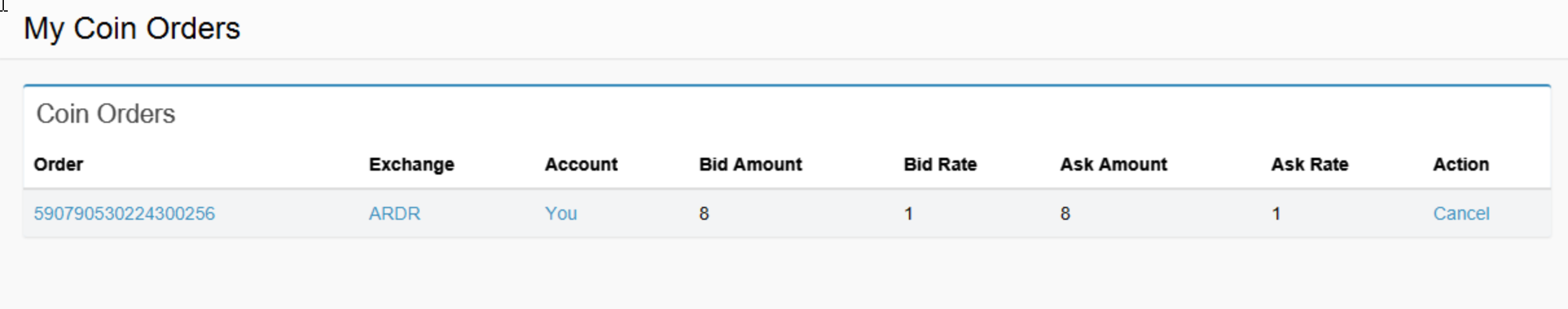1568x309 pixels.
Task: Click the Ask Rate value 1
Action: tap(1276, 214)
